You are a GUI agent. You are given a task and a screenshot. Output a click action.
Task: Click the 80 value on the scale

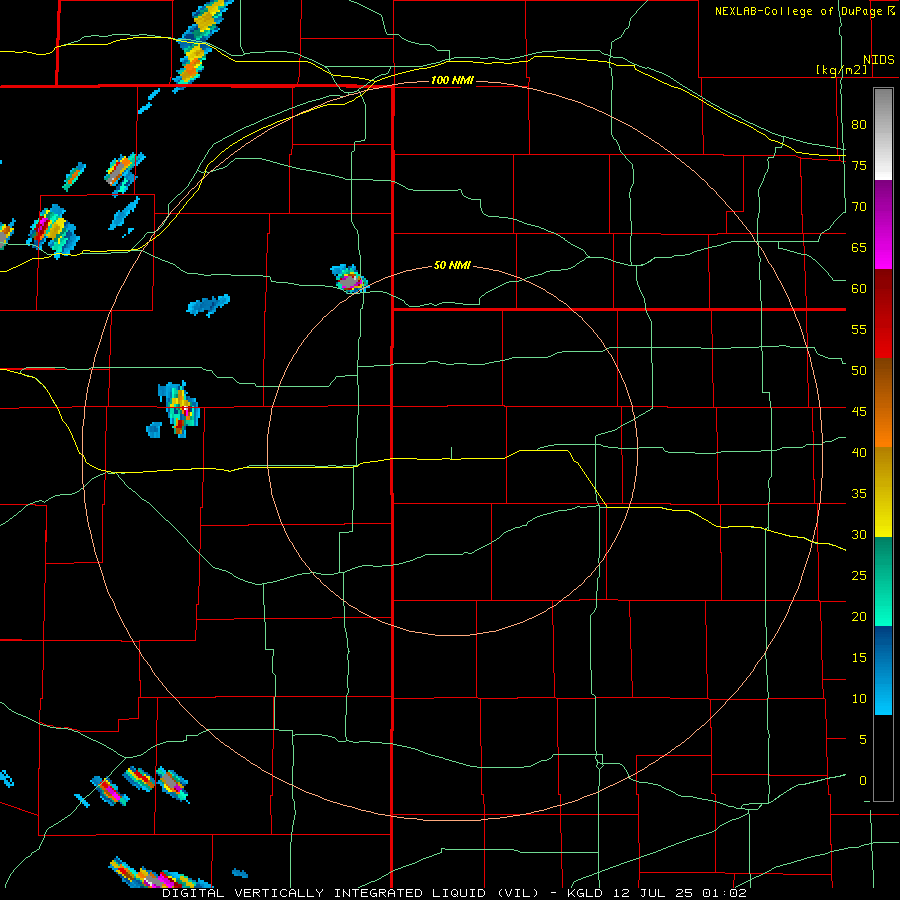(x=859, y=125)
